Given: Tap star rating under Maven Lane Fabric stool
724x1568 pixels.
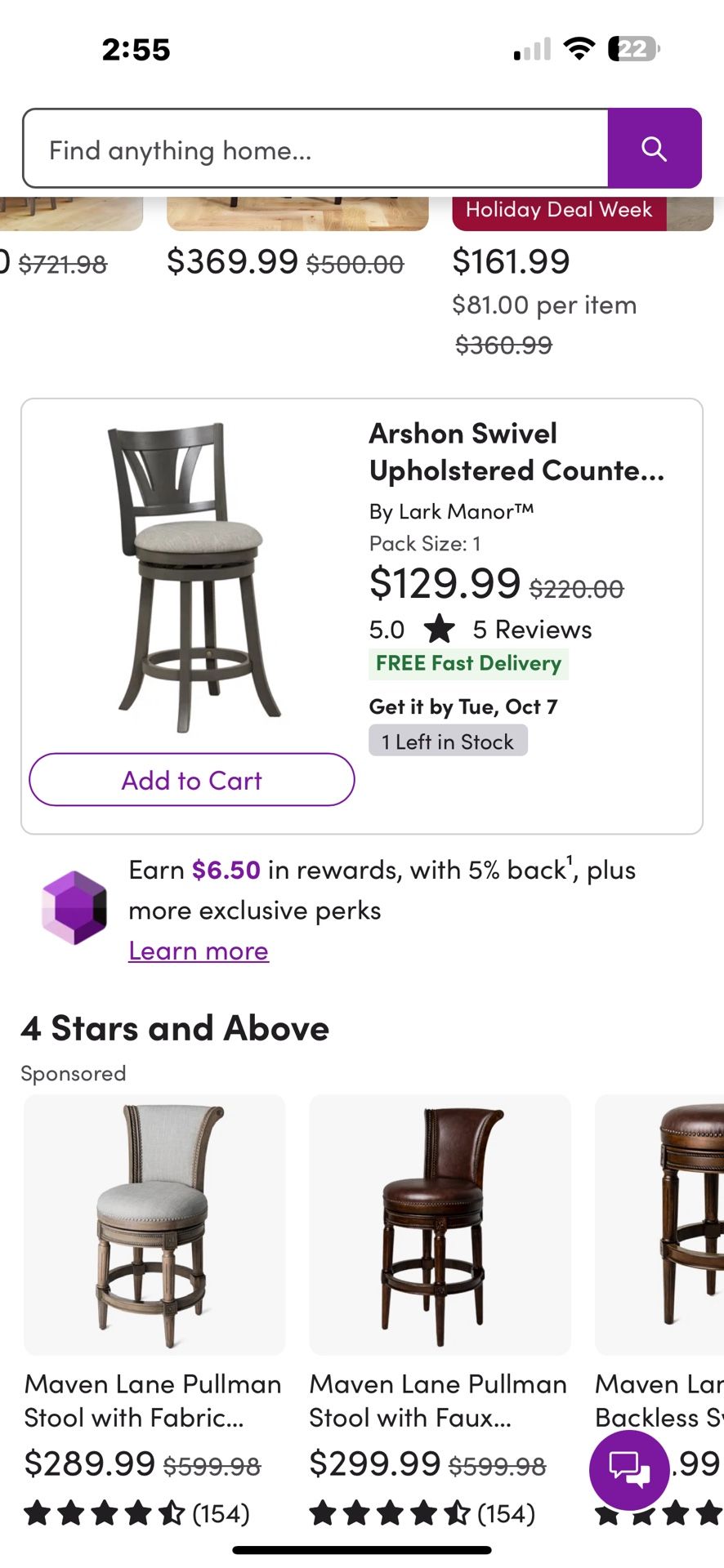Looking at the screenshot, I should tap(136, 1513).
